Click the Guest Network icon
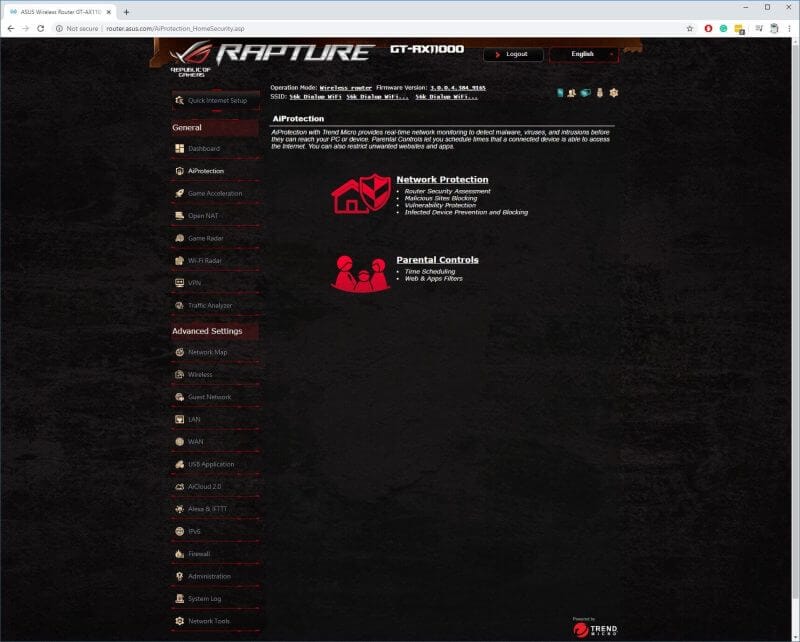800x642 pixels. coord(182,396)
